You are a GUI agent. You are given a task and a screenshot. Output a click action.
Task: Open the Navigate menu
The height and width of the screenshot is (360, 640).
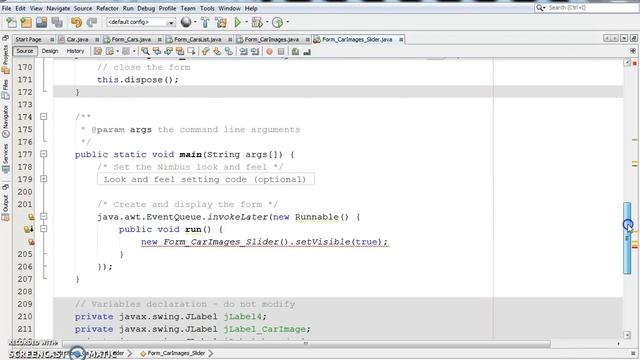[x=58, y=8]
